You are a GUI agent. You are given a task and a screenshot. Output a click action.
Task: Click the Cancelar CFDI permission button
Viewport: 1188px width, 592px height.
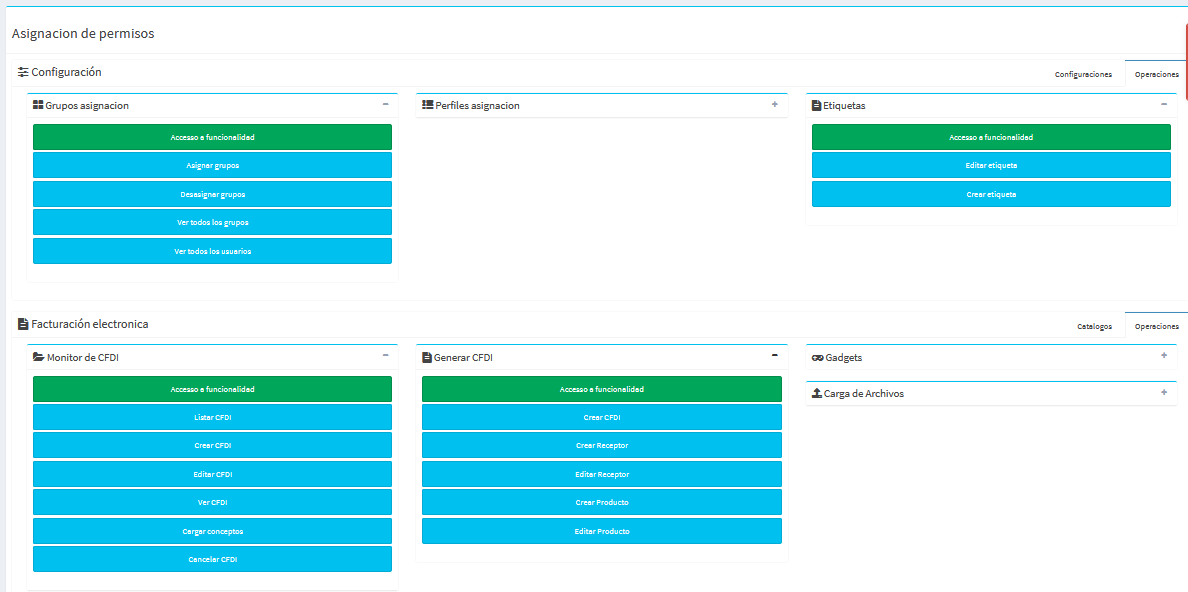212,559
